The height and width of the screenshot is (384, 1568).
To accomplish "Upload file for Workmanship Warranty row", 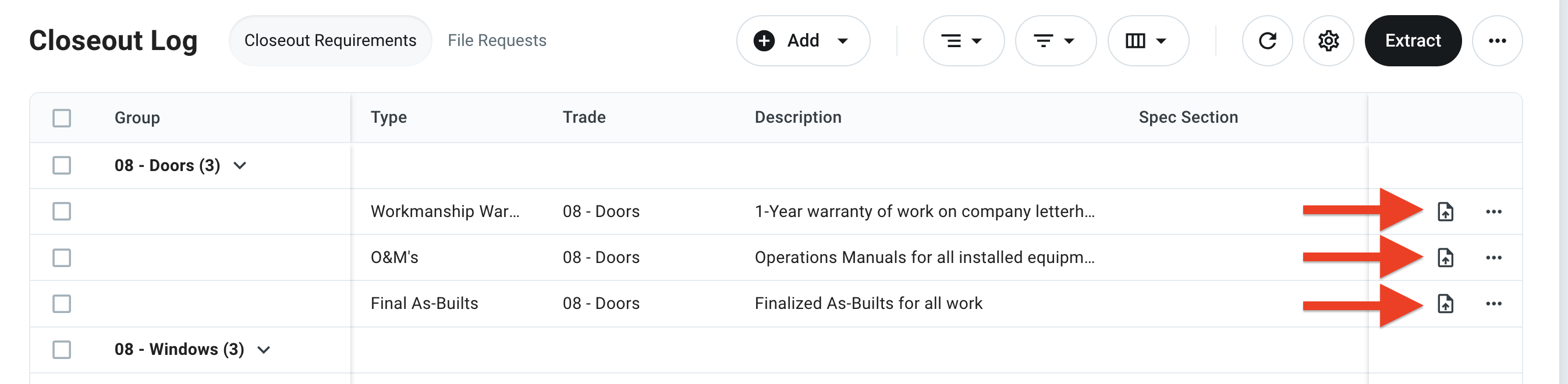I will [1445, 212].
